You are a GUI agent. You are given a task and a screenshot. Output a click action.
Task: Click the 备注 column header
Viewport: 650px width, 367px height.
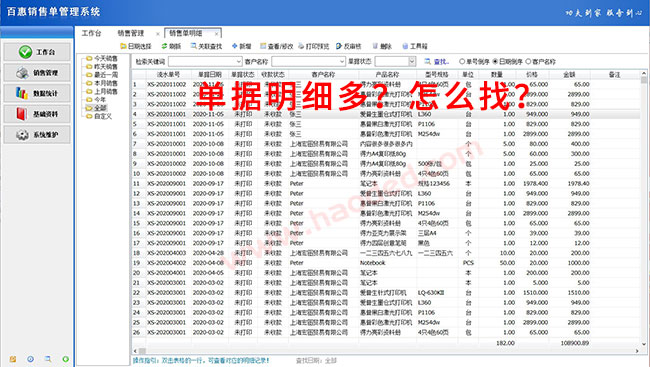click(614, 75)
